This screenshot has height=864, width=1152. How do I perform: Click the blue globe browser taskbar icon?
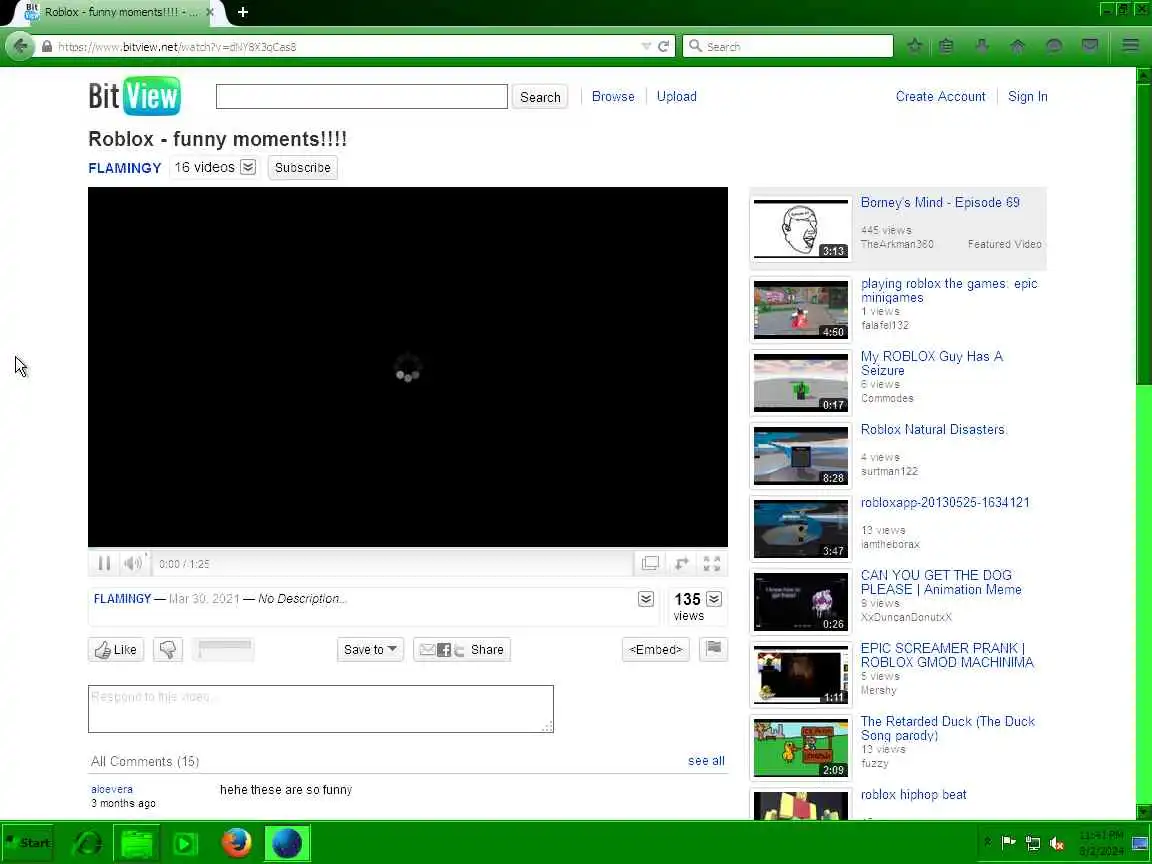click(x=287, y=843)
